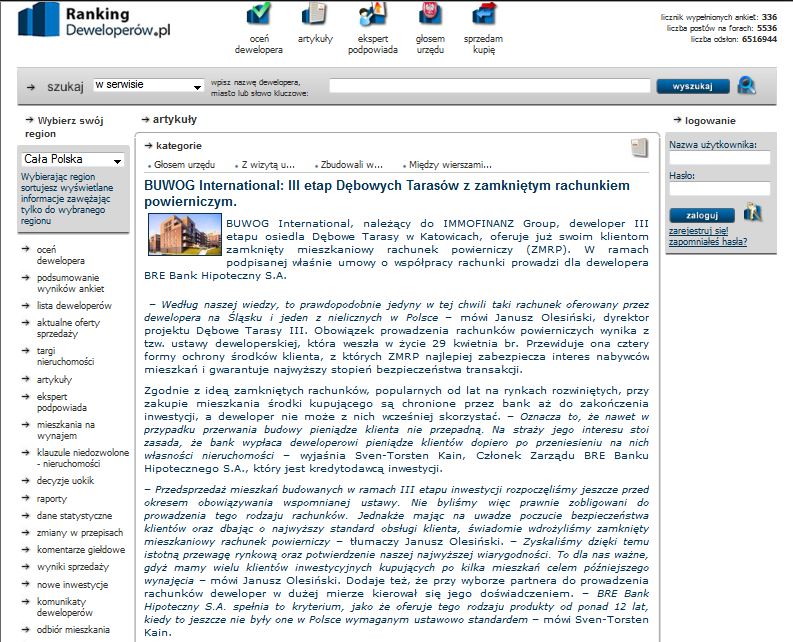This screenshot has width=793, height=642.
Task: Click the document icon in kategorie panel
Action: (640, 148)
